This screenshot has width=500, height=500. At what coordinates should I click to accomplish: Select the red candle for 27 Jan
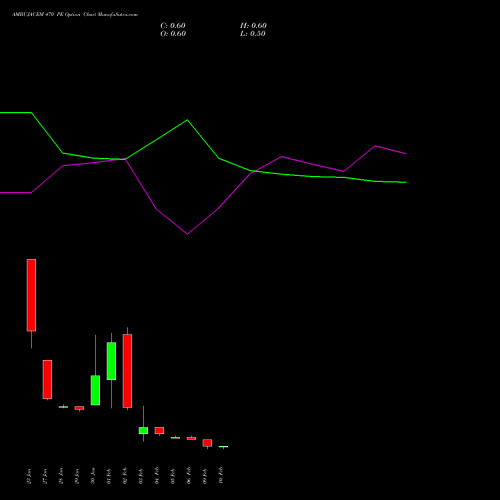click(x=47, y=379)
